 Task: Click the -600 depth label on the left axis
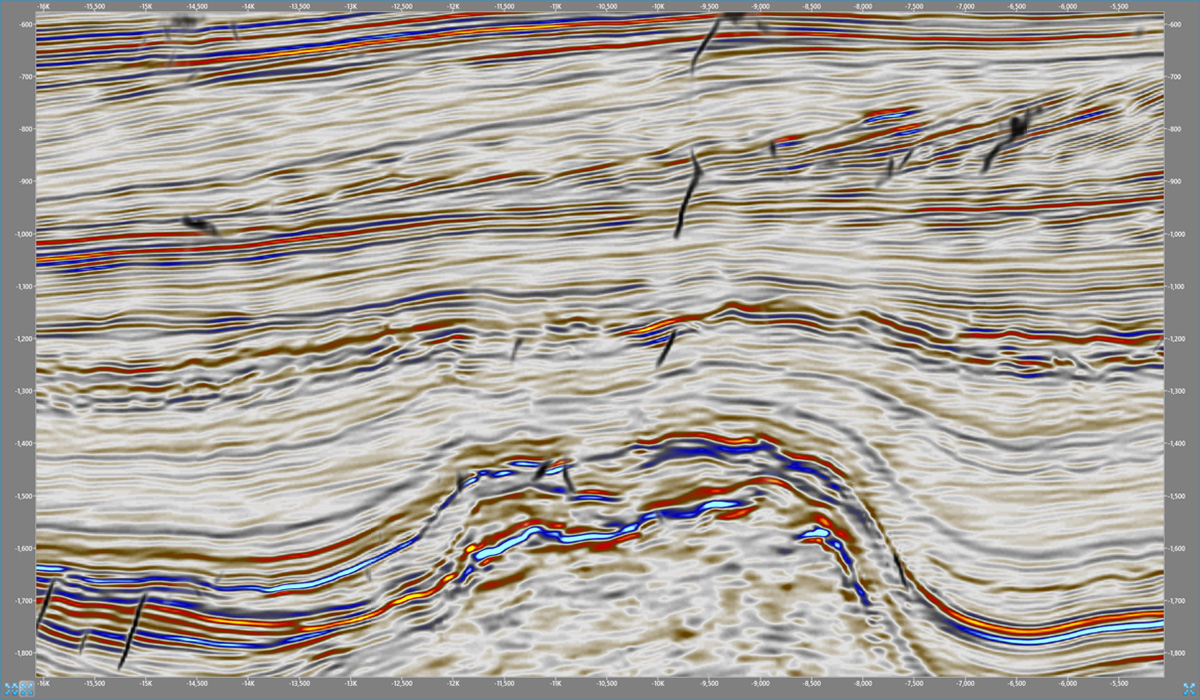pos(26,25)
